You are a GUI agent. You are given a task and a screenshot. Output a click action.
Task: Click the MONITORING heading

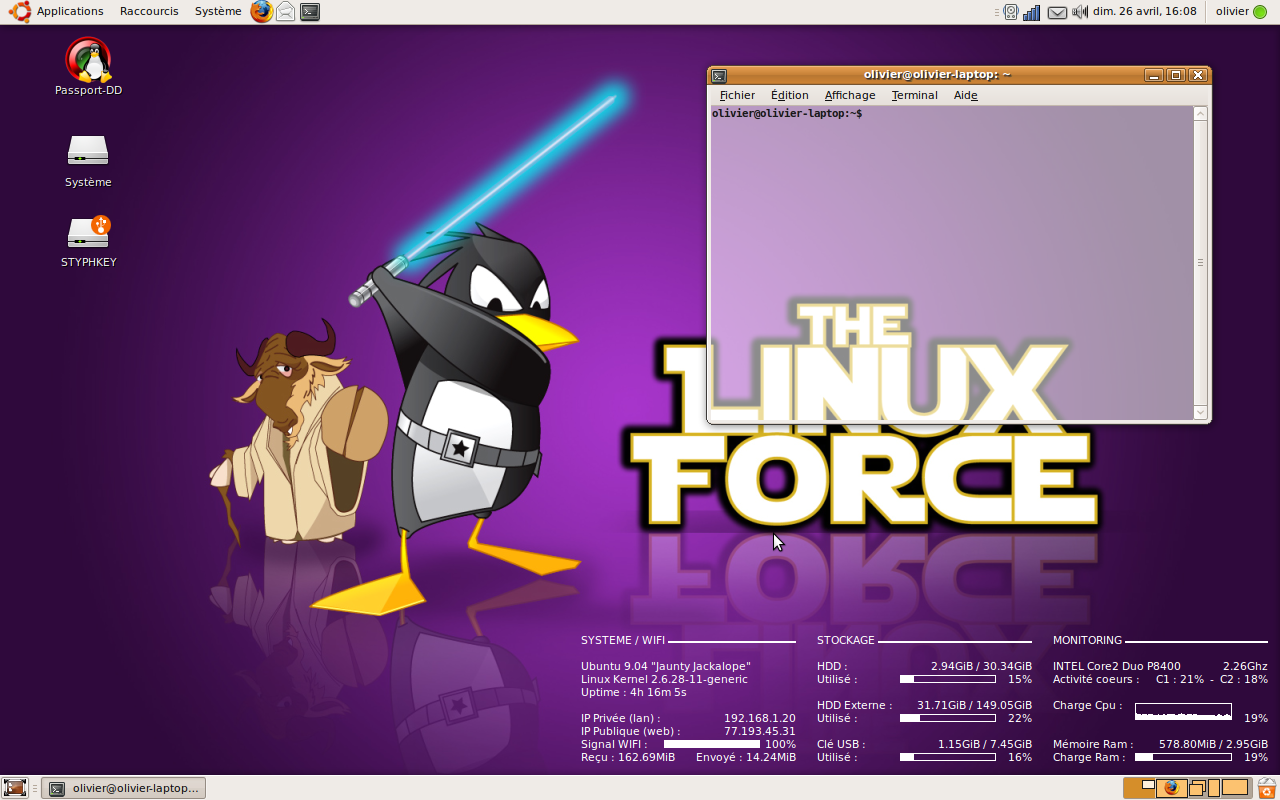pyautogui.click(x=1087, y=640)
